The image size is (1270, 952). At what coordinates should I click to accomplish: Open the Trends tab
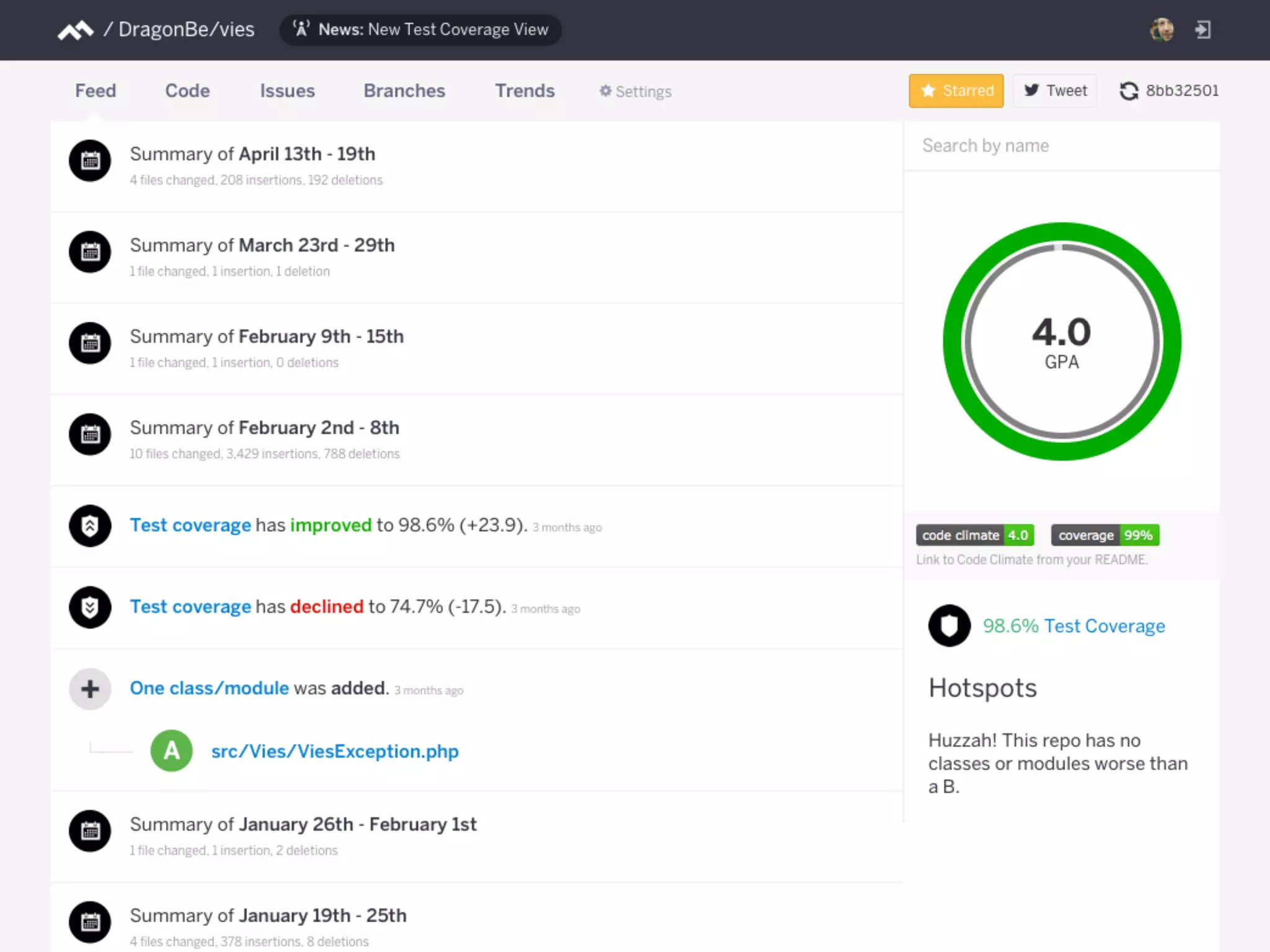(525, 91)
